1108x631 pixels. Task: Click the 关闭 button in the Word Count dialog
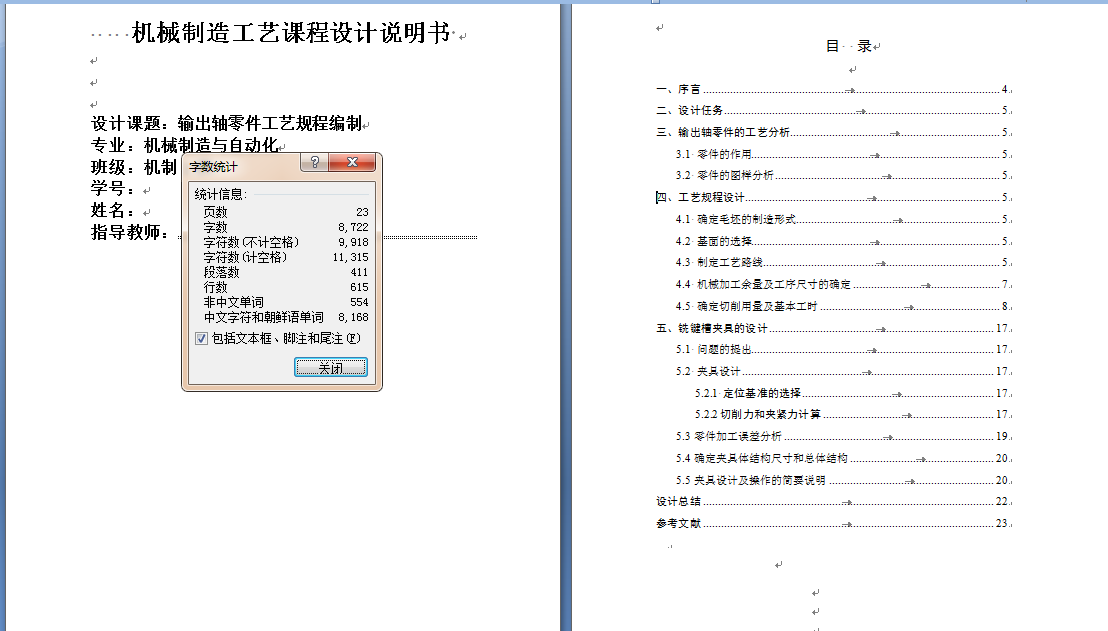[332, 368]
